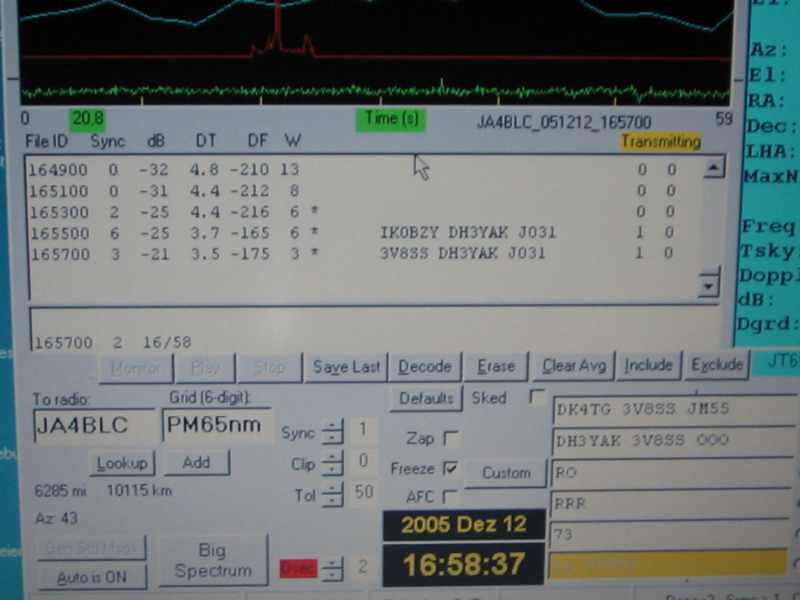Click the Decode button
The image size is (800, 600).
pyautogui.click(x=425, y=367)
